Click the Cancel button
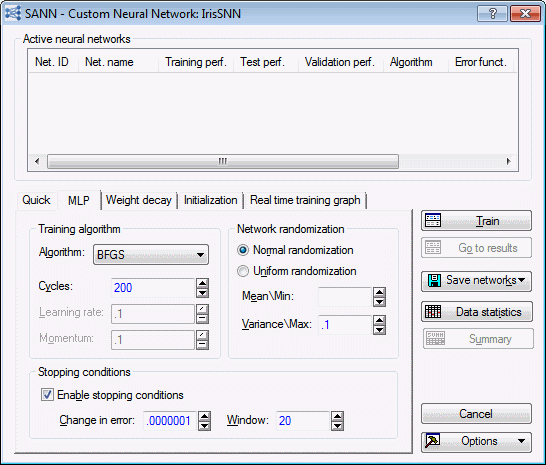The height and width of the screenshot is (465, 546). tap(476, 413)
